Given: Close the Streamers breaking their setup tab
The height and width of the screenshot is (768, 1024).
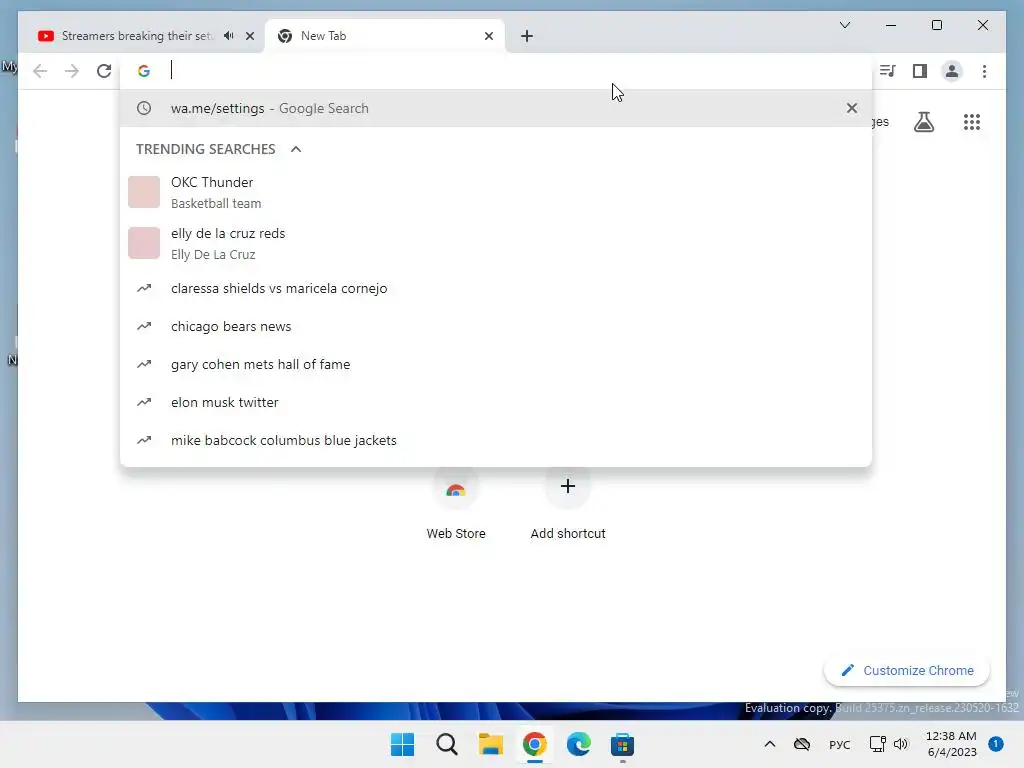Looking at the screenshot, I should 249,36.
